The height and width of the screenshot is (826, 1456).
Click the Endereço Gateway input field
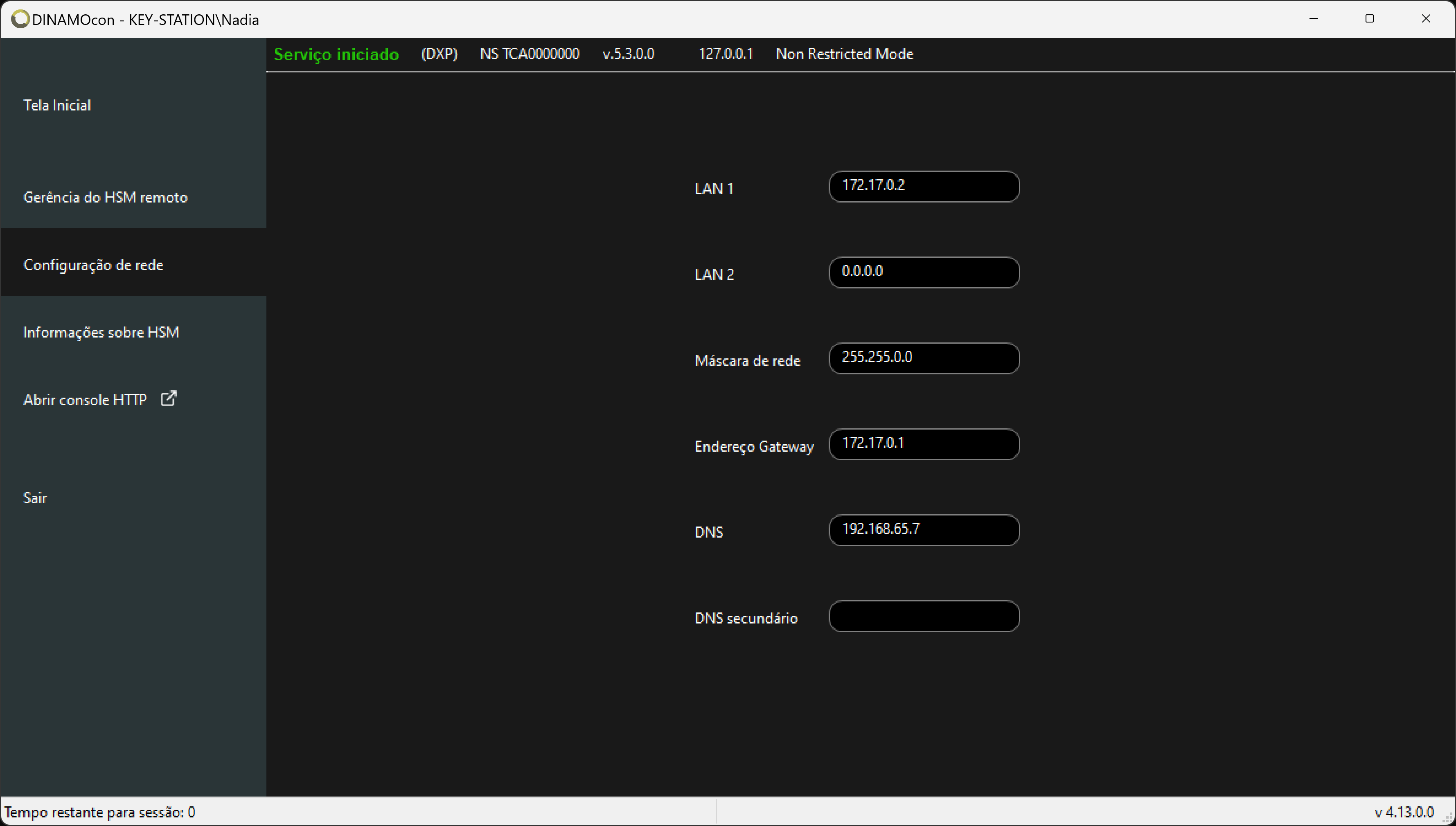click(923, 443)
